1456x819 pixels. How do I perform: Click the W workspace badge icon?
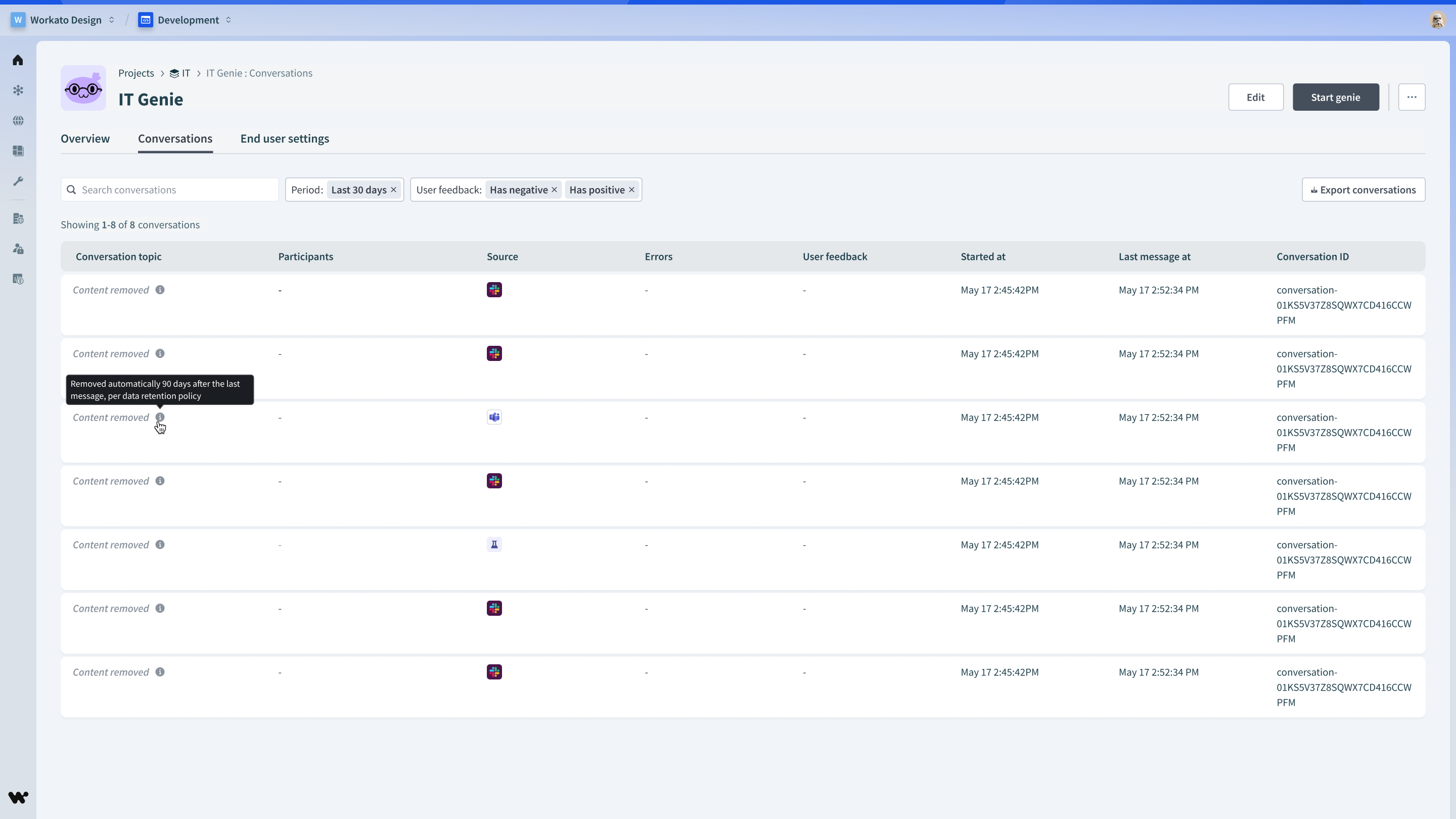coord(18,20)
